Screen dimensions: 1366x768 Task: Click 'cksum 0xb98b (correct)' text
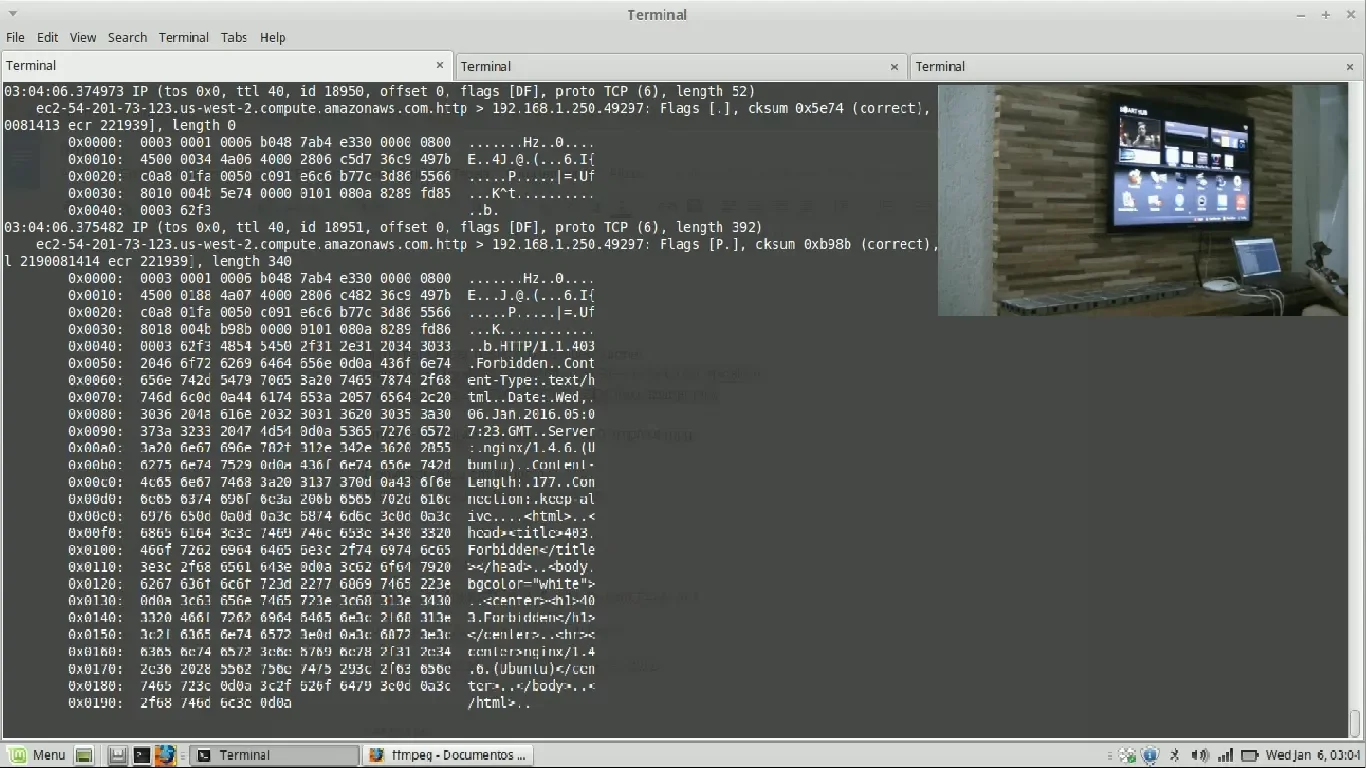(x=844, y=244)
